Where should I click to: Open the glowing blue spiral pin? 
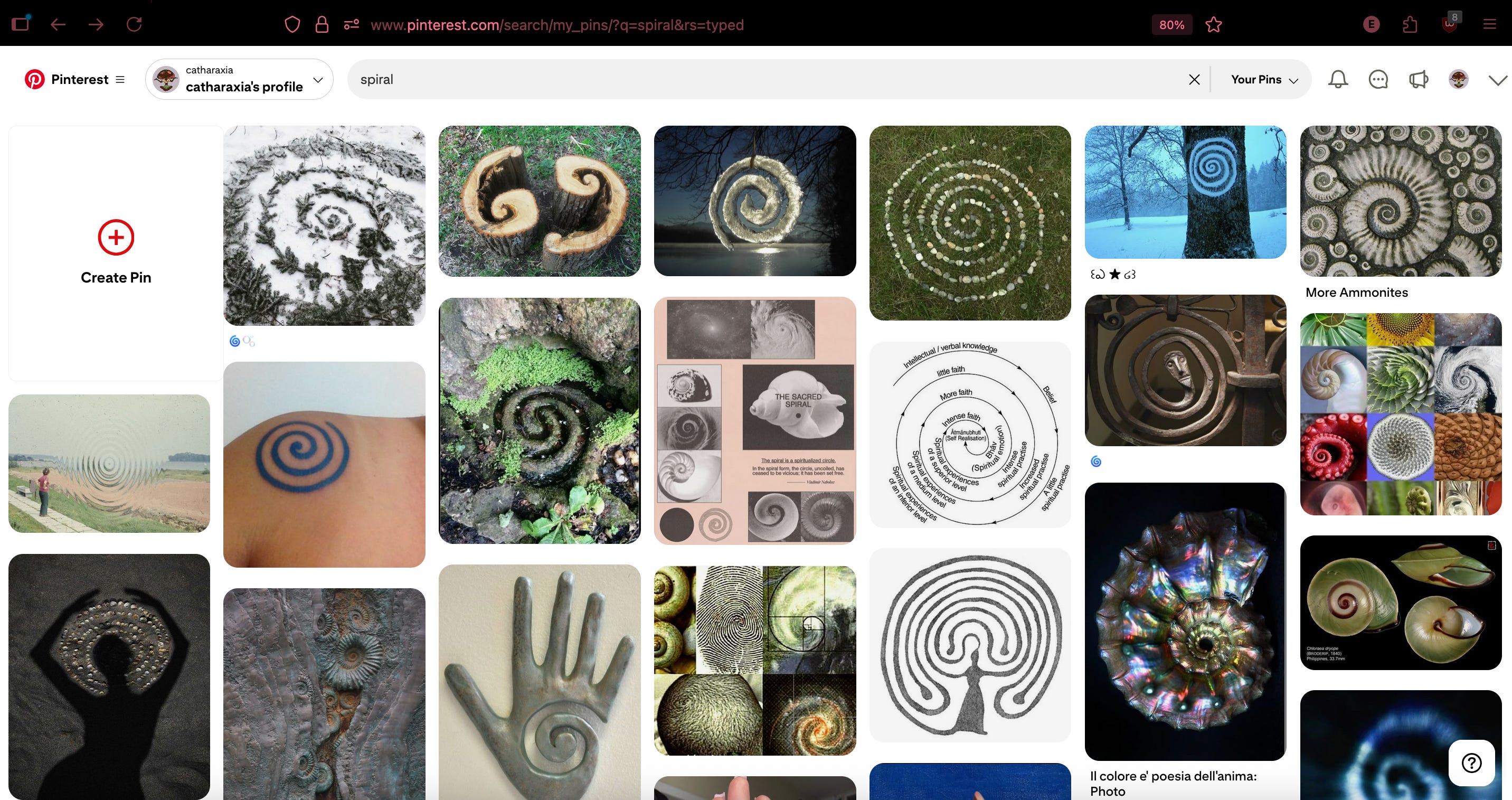[1401, 745]
